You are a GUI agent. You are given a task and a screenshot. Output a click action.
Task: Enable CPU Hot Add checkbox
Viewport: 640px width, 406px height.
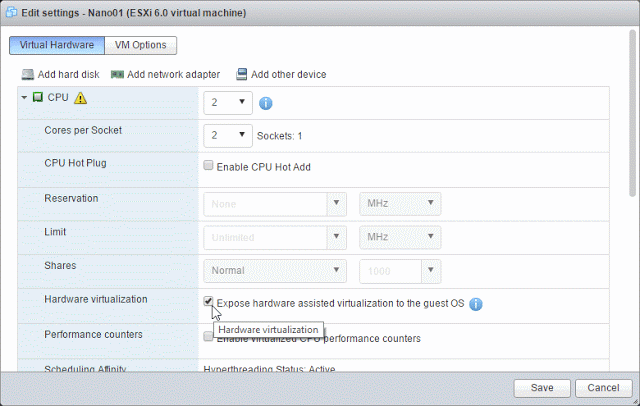(x=208, y=165)
